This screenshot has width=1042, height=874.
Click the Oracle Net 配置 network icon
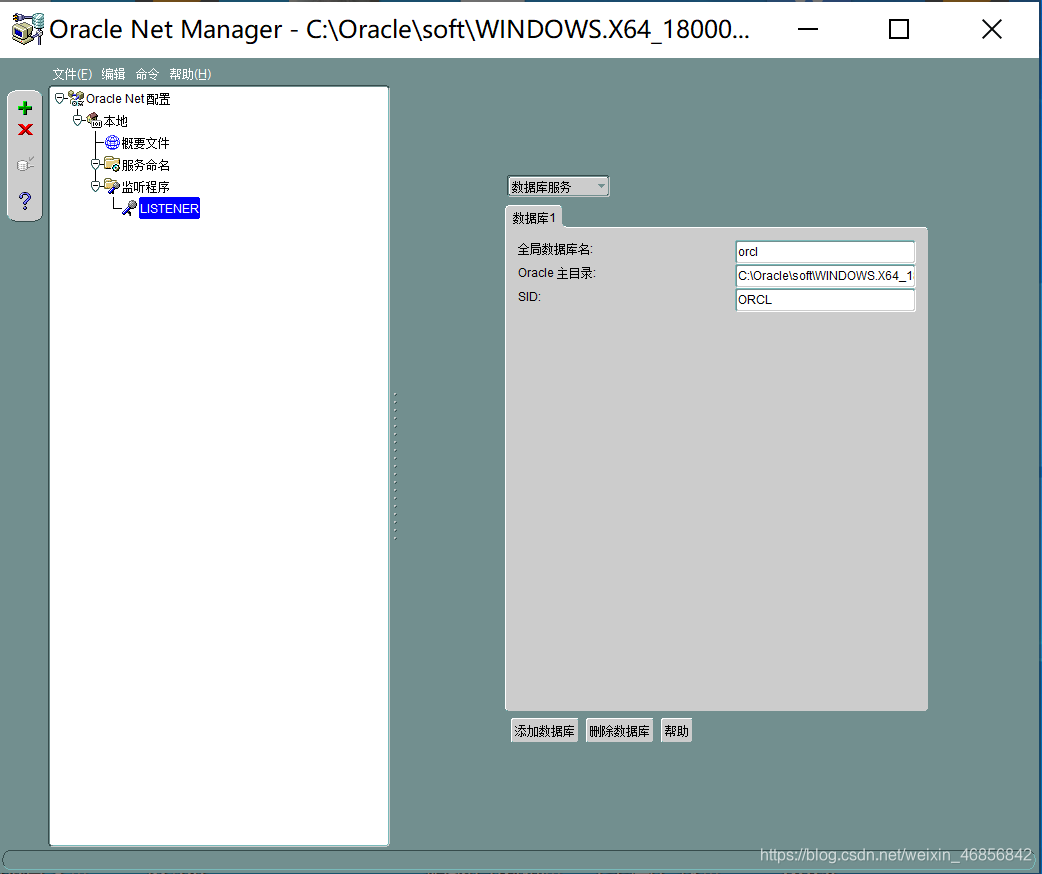click(x=76, y=99)
